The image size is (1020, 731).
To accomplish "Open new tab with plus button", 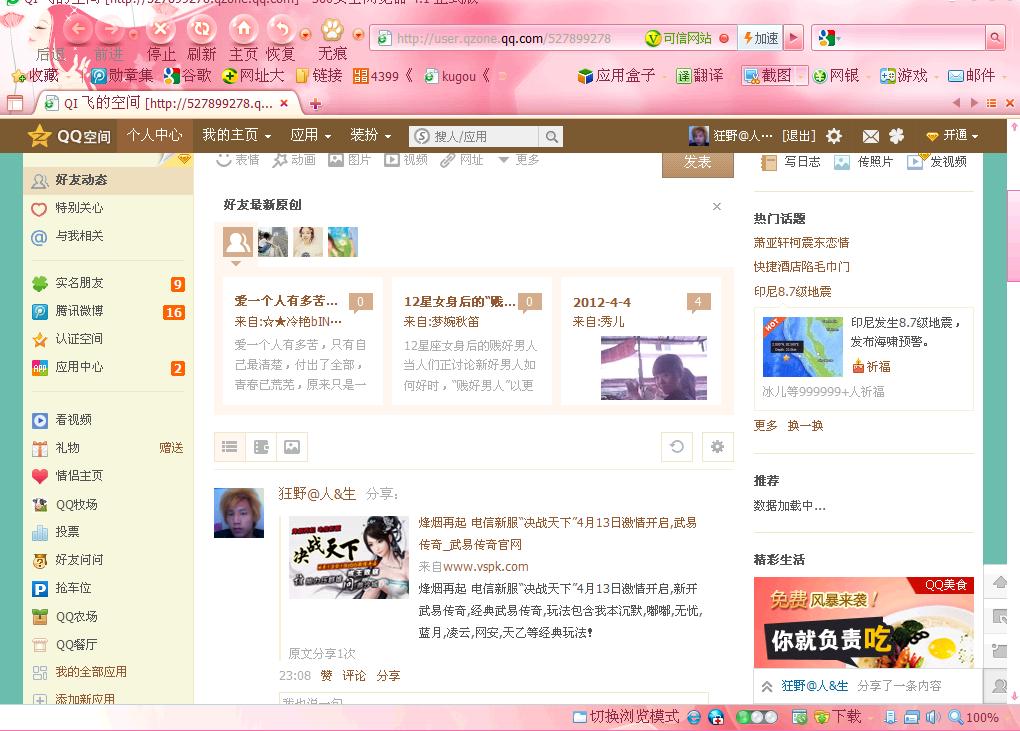I will (315, 103).
